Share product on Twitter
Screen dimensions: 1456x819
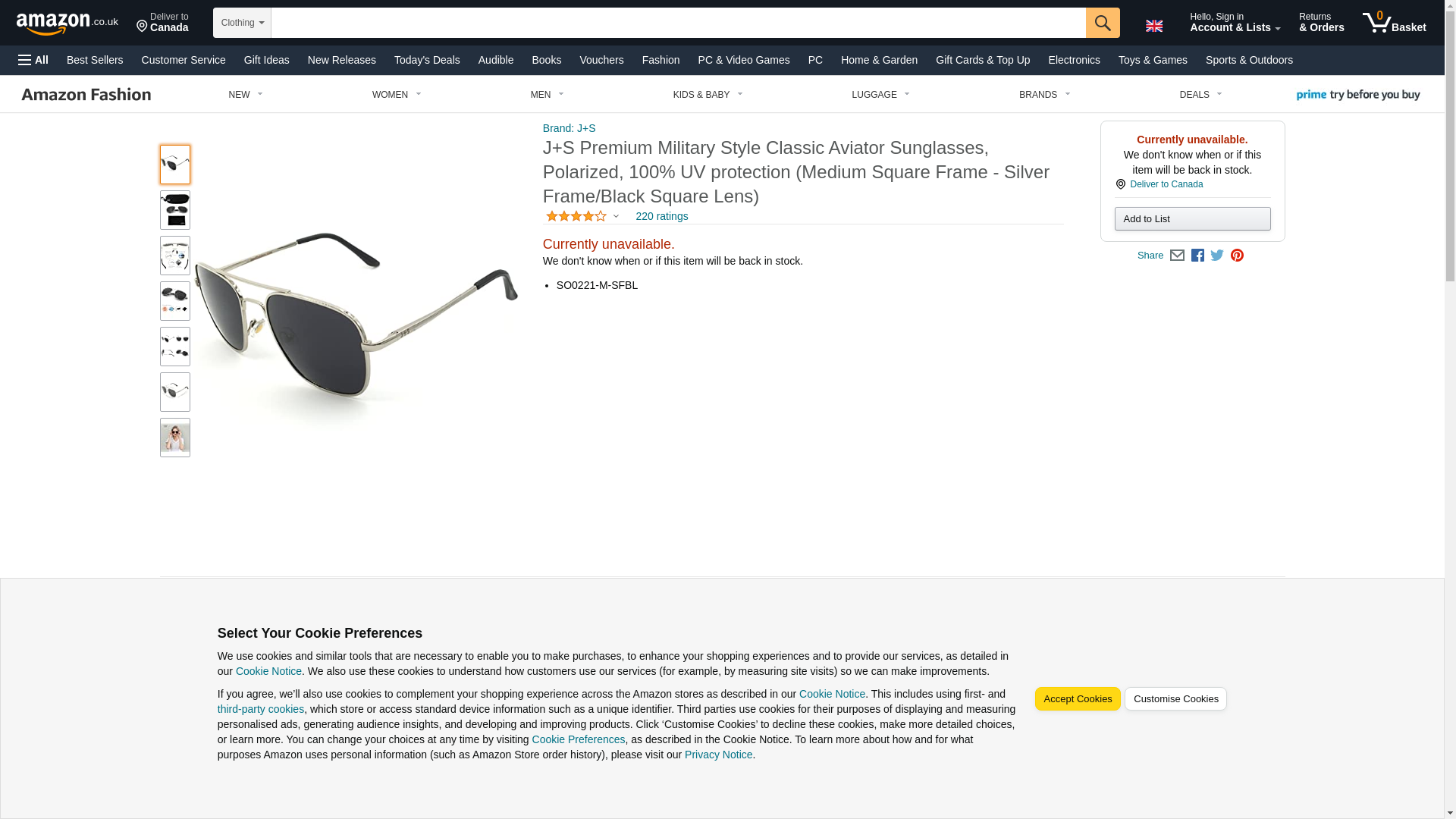point(1217,256)
